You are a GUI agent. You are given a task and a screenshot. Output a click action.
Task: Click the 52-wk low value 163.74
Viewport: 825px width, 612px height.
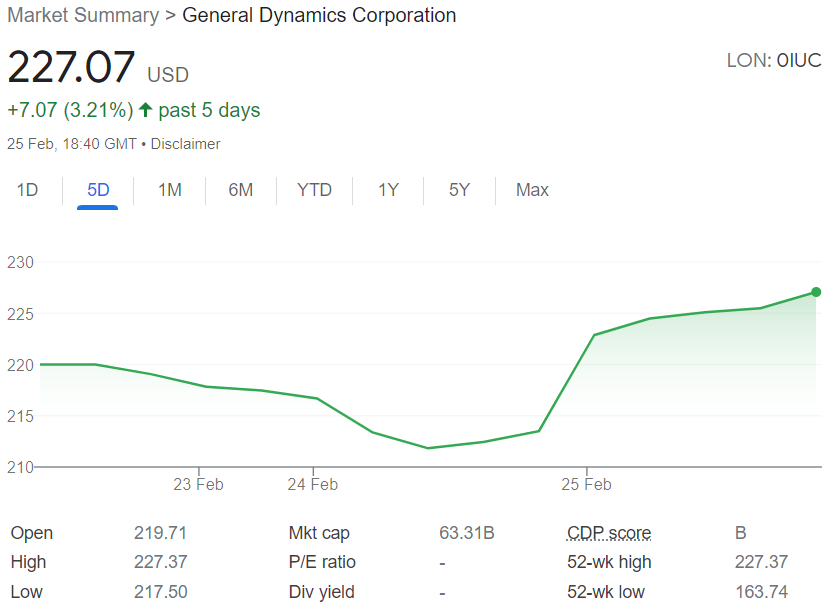(761, 591)
